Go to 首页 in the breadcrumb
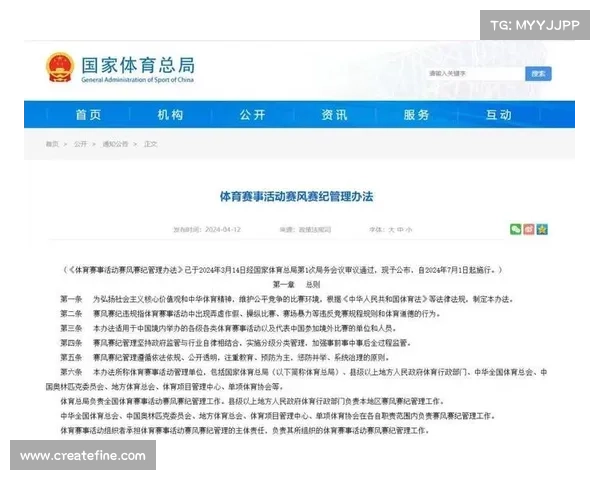 (52, 144)
